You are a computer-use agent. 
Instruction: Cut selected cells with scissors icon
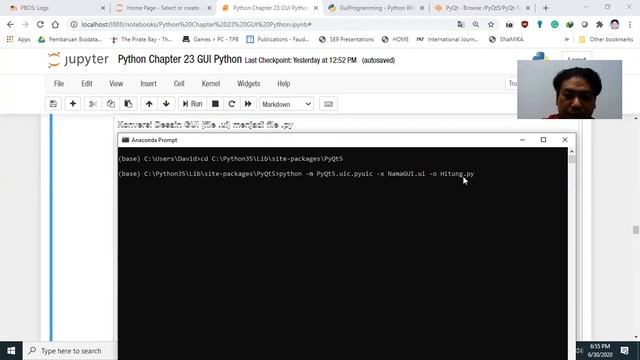pyautogui.click(x=93, y=104)
